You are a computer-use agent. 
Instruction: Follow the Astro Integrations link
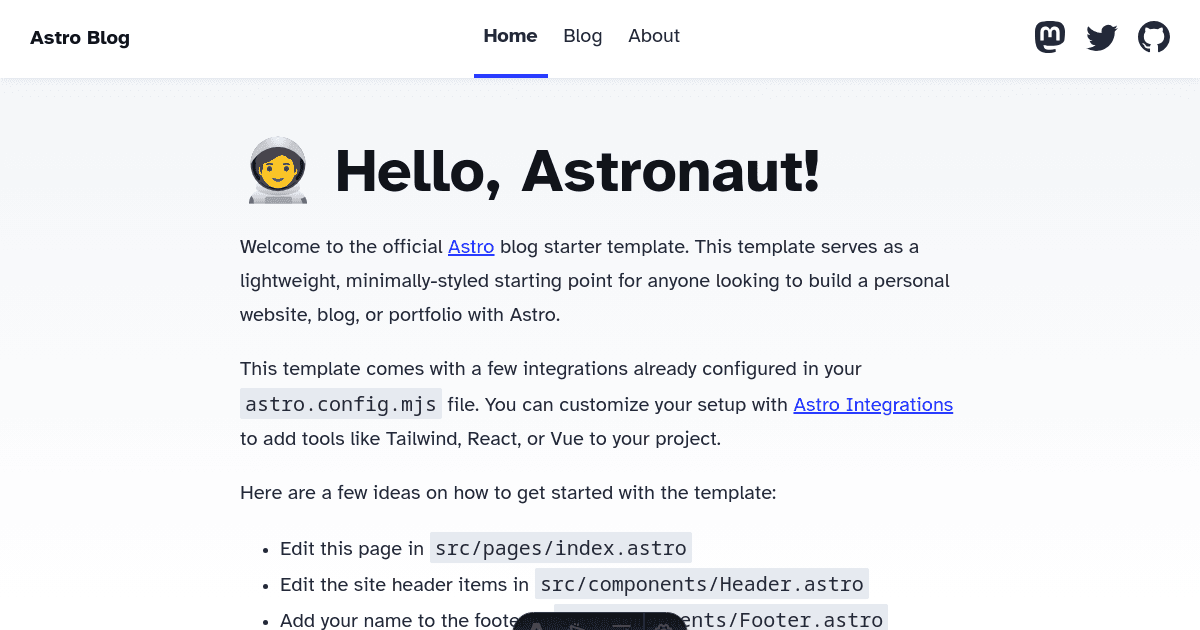click(x=873, y=405)
